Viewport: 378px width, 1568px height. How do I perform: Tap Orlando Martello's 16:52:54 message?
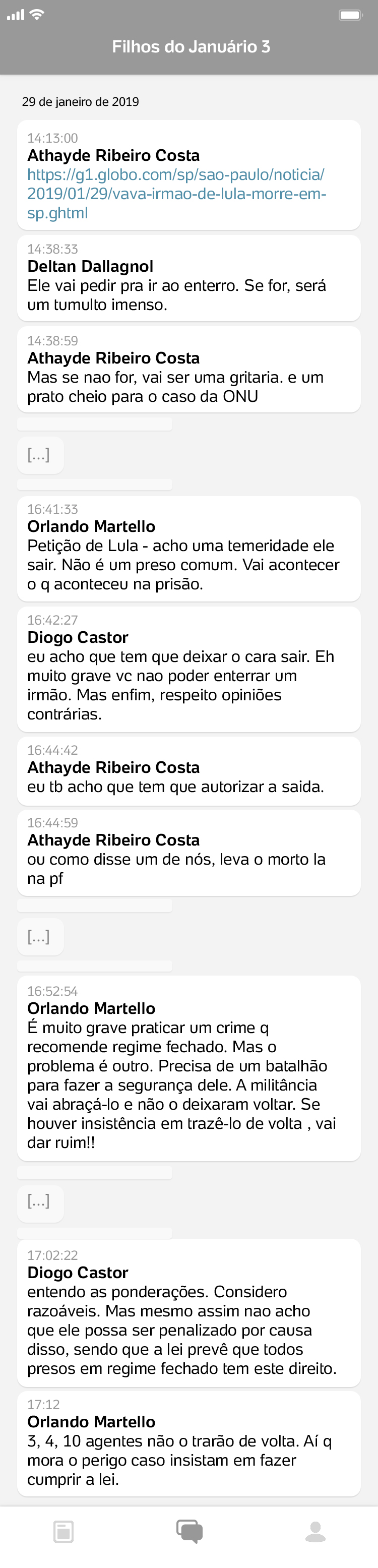tap(188, 1068)
